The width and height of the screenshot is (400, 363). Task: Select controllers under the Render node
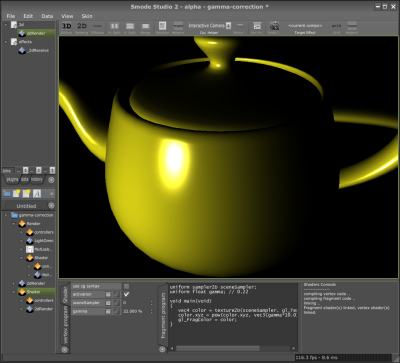point(44,232)
